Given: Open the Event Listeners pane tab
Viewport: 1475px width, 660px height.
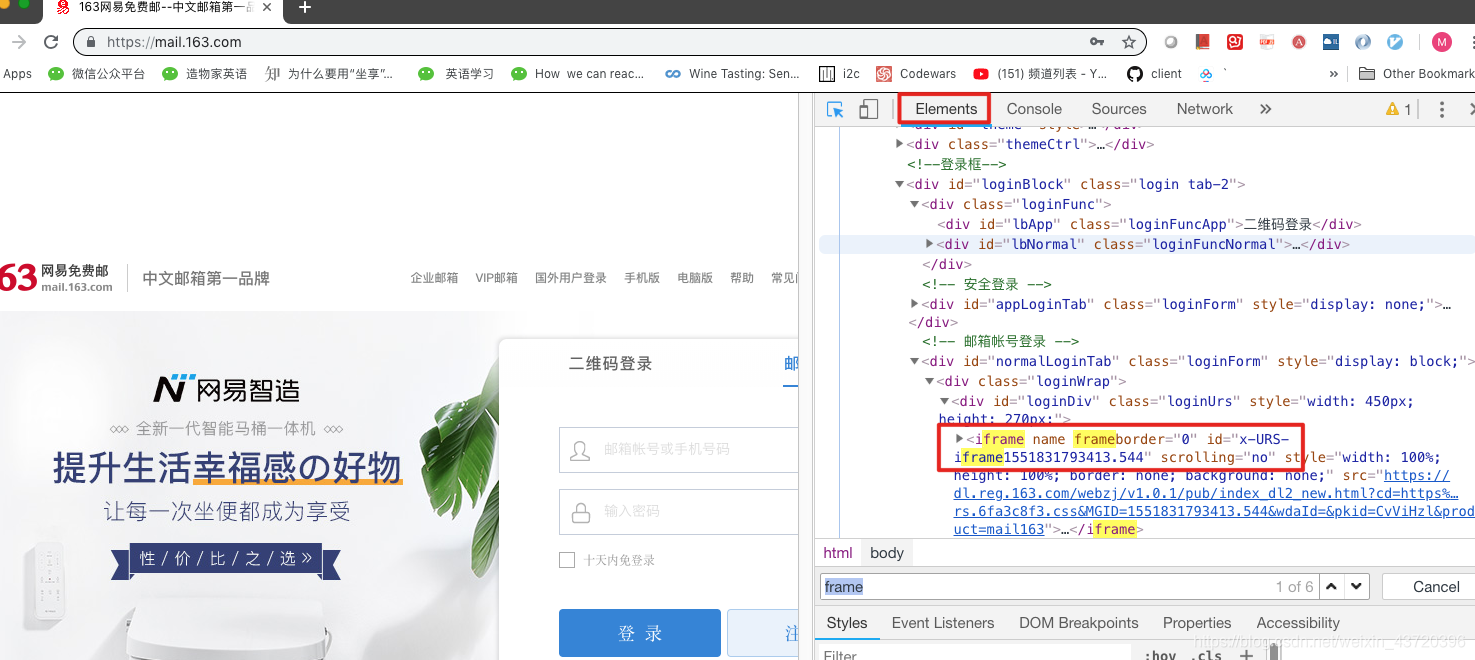Looking at the screenshot, I should point(943,623).
